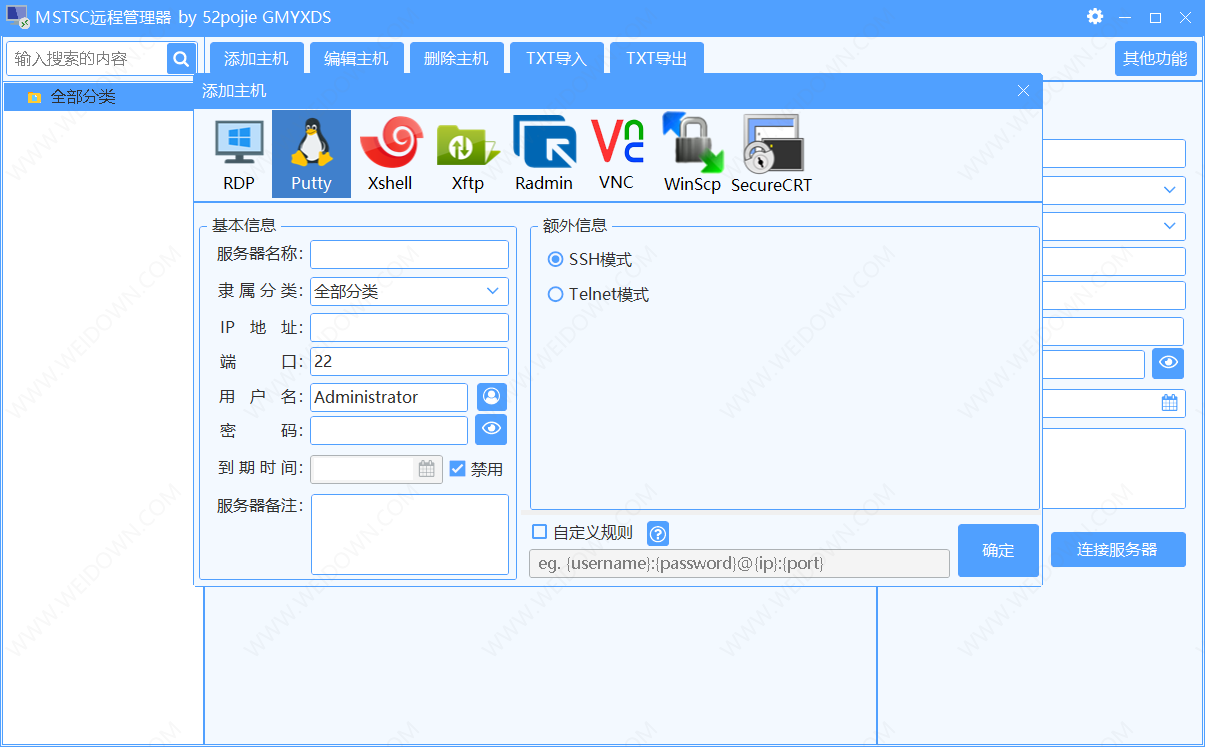1205x747 pixels.
Task: Open the 其他功能 menu
Action: [1155, 59]
